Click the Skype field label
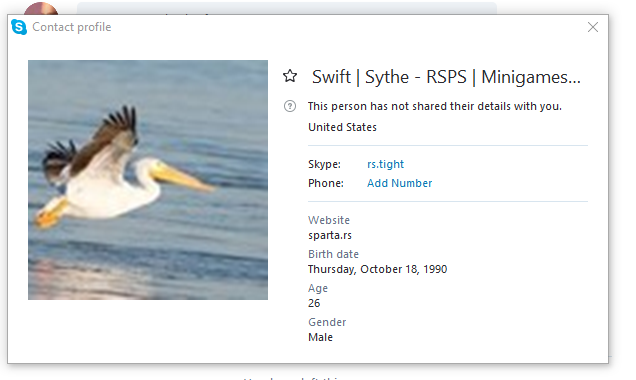636x380 pixels. (x=324, y=164)
